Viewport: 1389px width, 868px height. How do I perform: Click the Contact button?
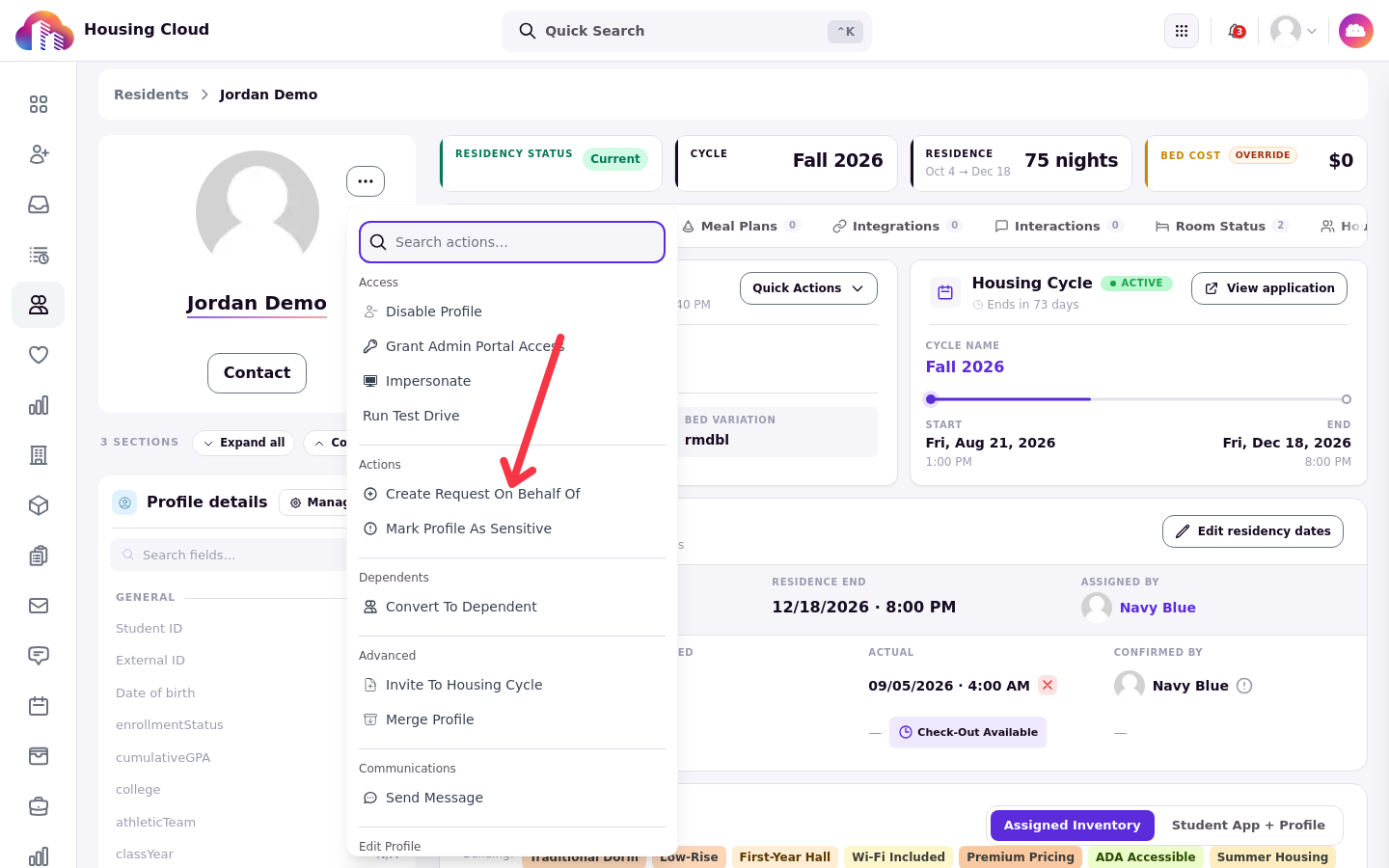click(x=257, y=373)
